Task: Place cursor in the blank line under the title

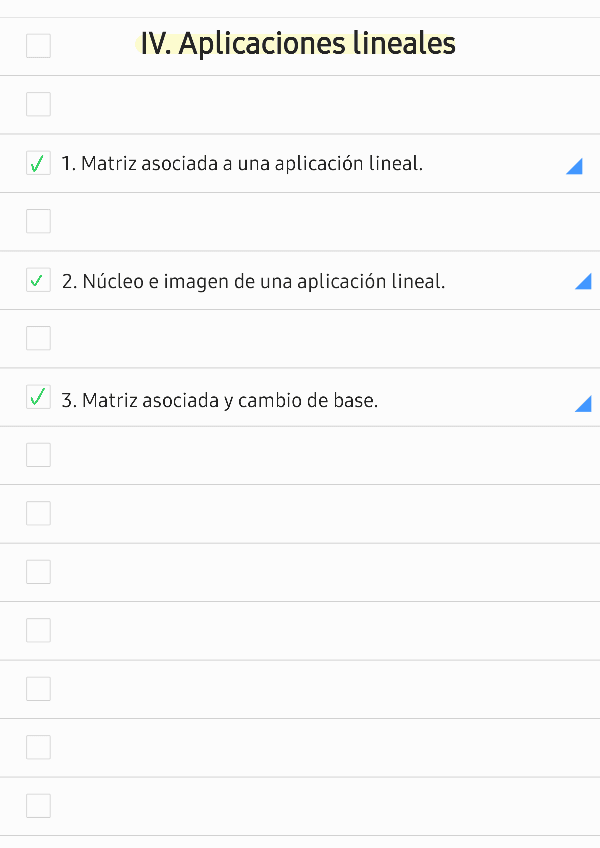Action: point(300,104)
